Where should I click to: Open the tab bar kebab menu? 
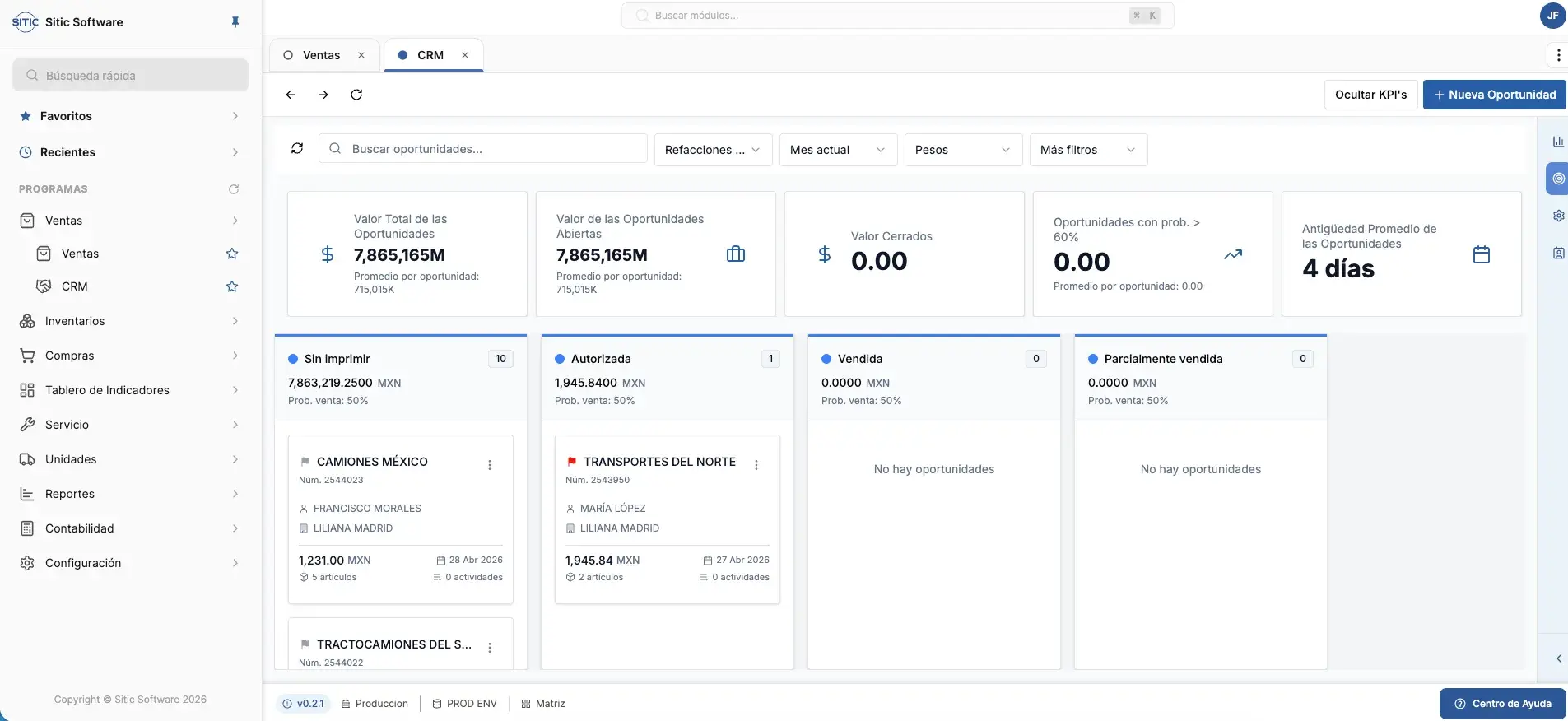[1558, 55]
